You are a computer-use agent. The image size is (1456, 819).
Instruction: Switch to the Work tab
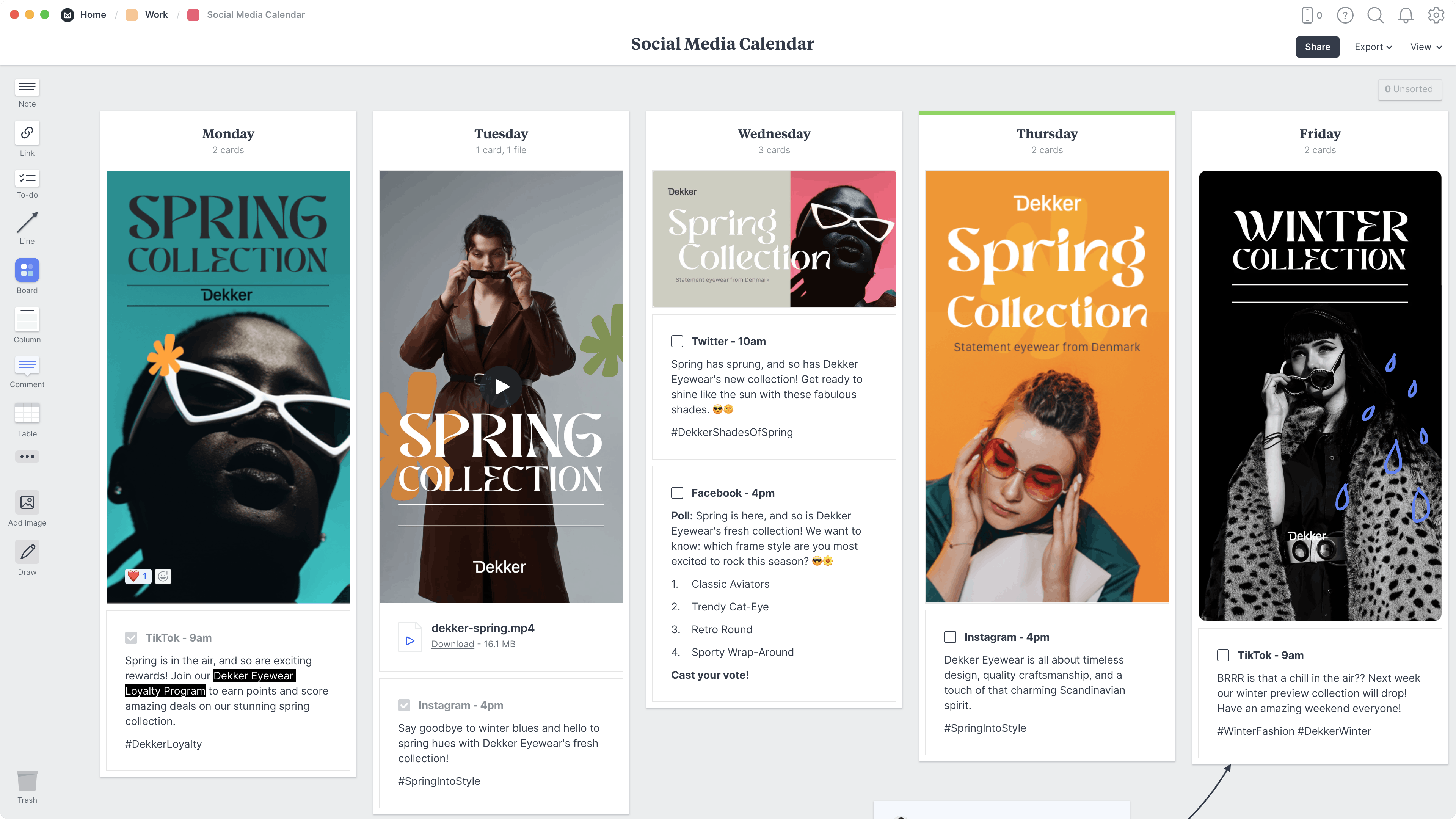155,14
